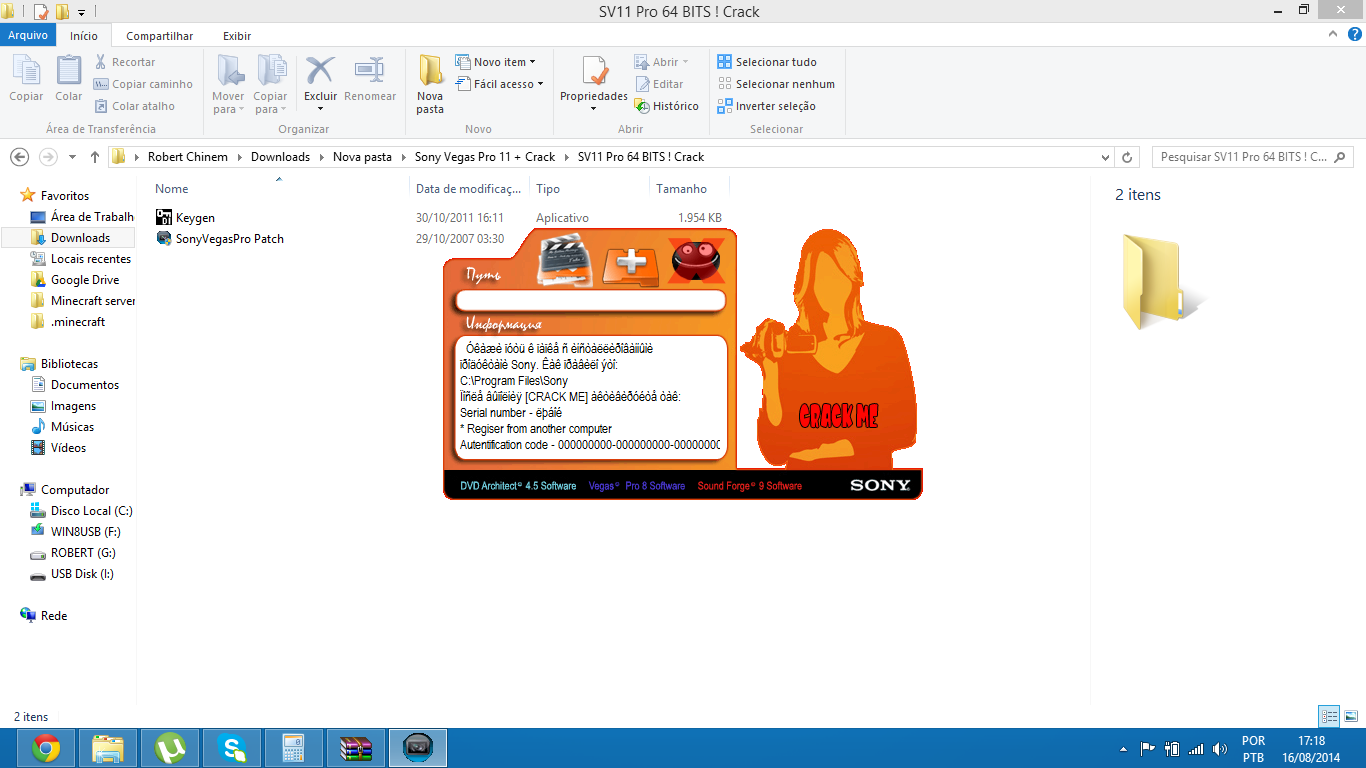Screen dimensions: 1366x768
Task: Open the Fácil acesso dropdown
Action: tap(499, 84)
